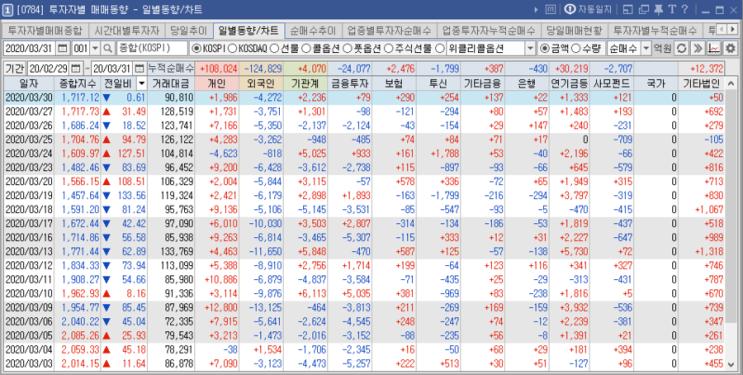This screenshot has width=743, height=375.
Task: Click the refresh icon in the toolbar
Action: (x=681, y=48)
